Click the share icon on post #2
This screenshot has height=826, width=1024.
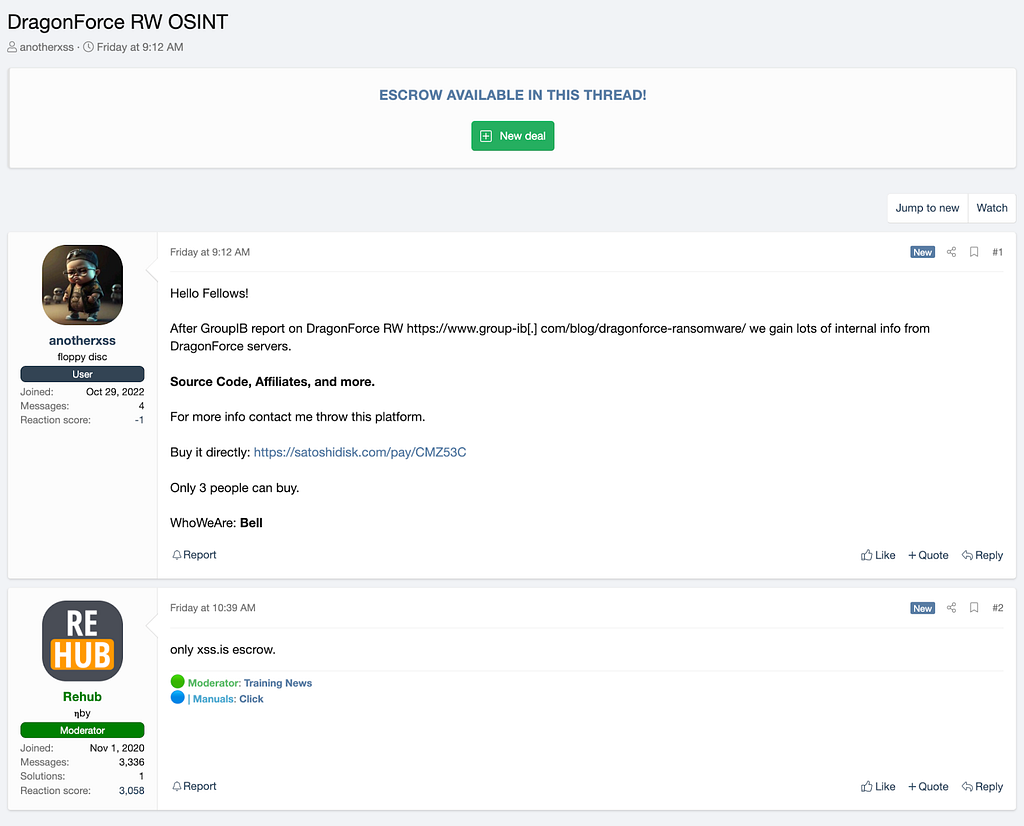click(952, 608)
